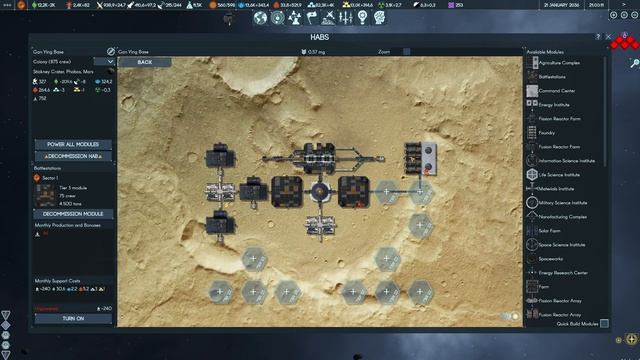This screenshot has width=640, height=360.
Task: Select the Command Center module icon
Action: 532,91
